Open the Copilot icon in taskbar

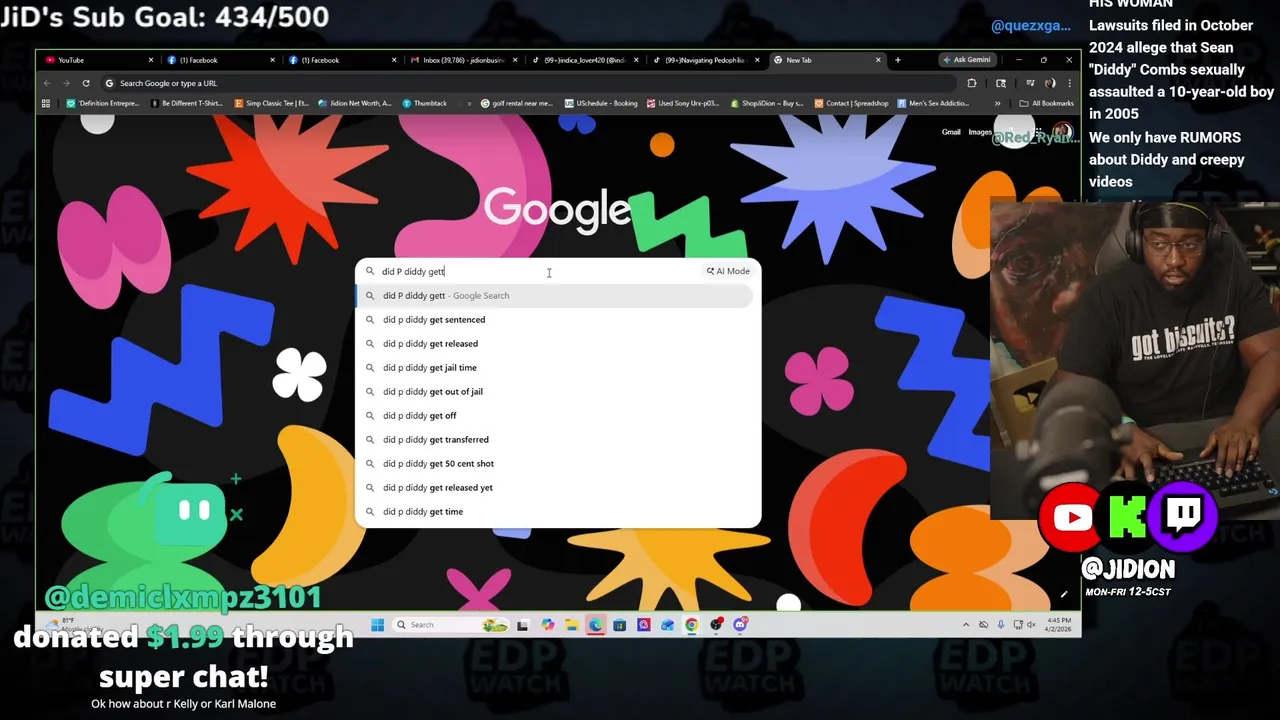547,625
